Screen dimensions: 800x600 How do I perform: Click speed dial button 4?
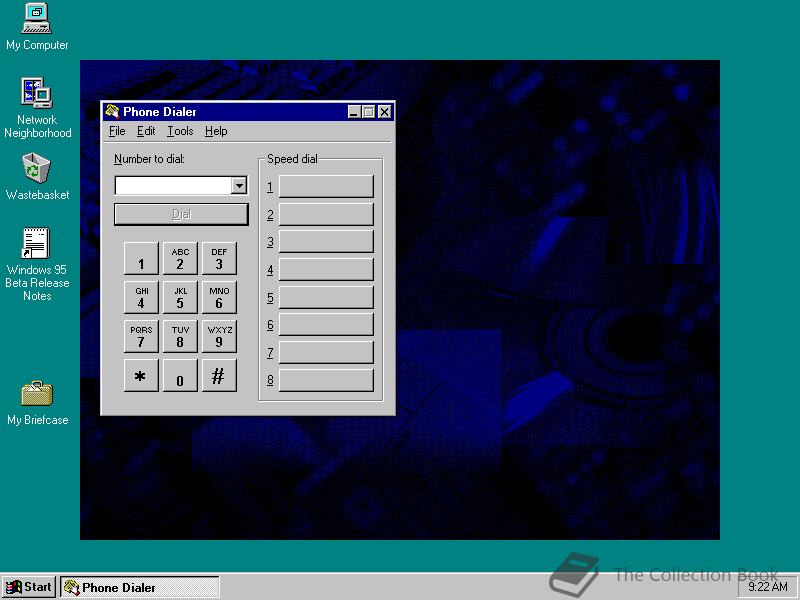(x=326, y=269)
